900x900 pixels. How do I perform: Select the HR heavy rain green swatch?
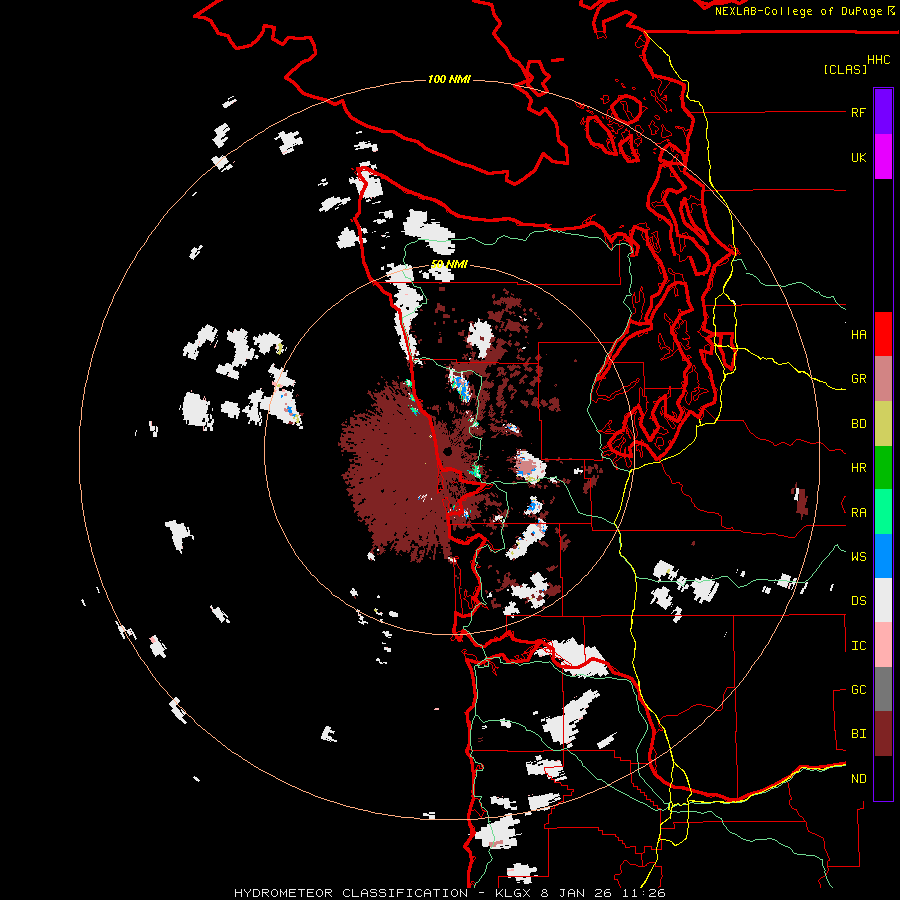pos(883,468)
